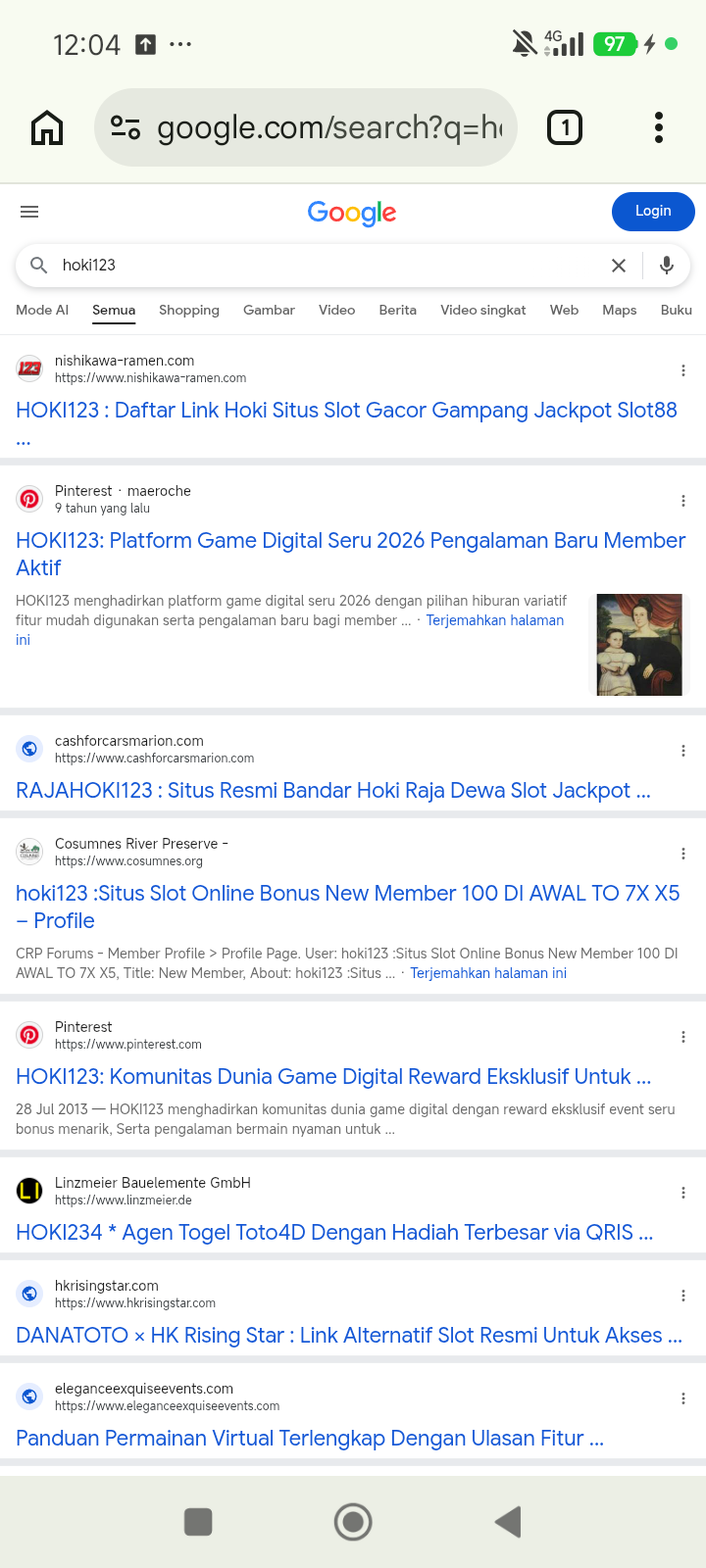The width and height of the screenshot is (706, 1568).
Task: Open HOKI234 Agen Togel Toto4D link
Action: [x=334, y=1232]
